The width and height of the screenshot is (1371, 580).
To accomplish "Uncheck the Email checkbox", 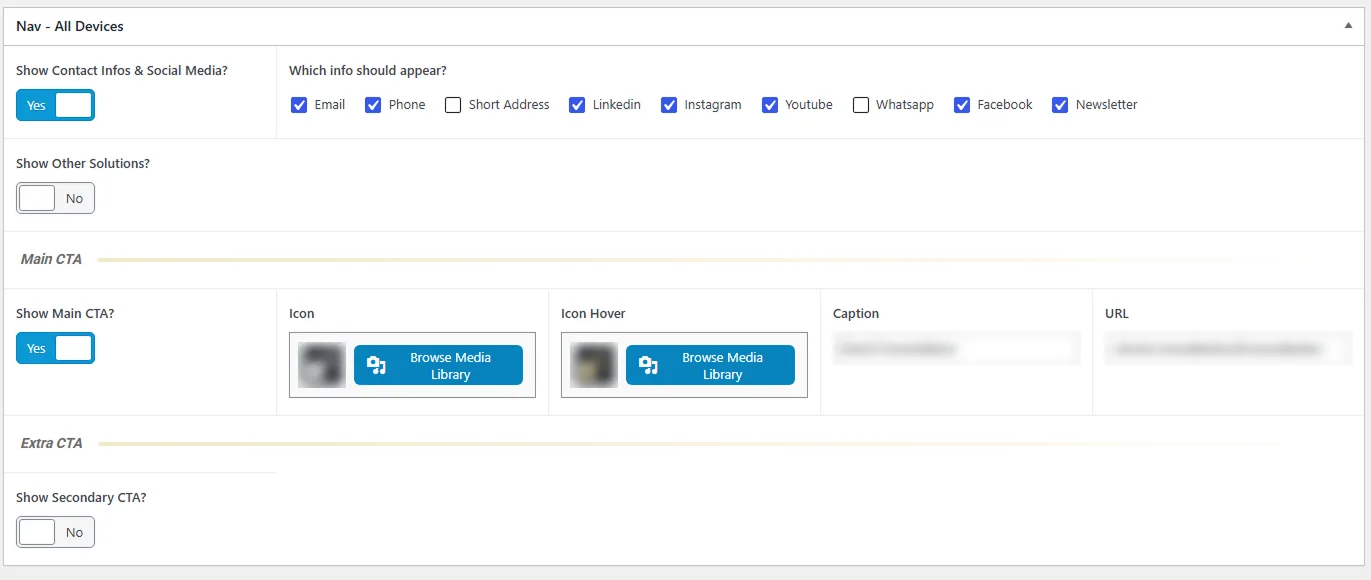I will tap(299, 105).
